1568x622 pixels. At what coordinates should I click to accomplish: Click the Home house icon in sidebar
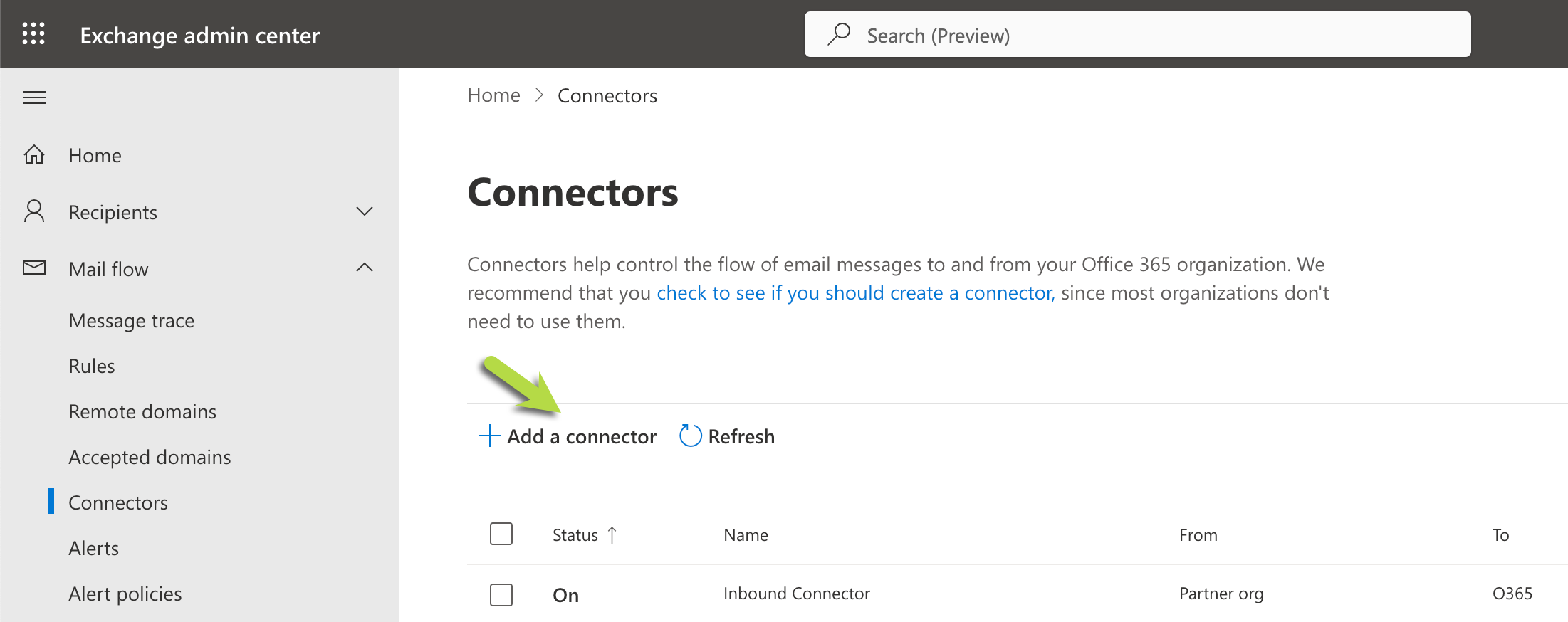[x=34, y=154]
